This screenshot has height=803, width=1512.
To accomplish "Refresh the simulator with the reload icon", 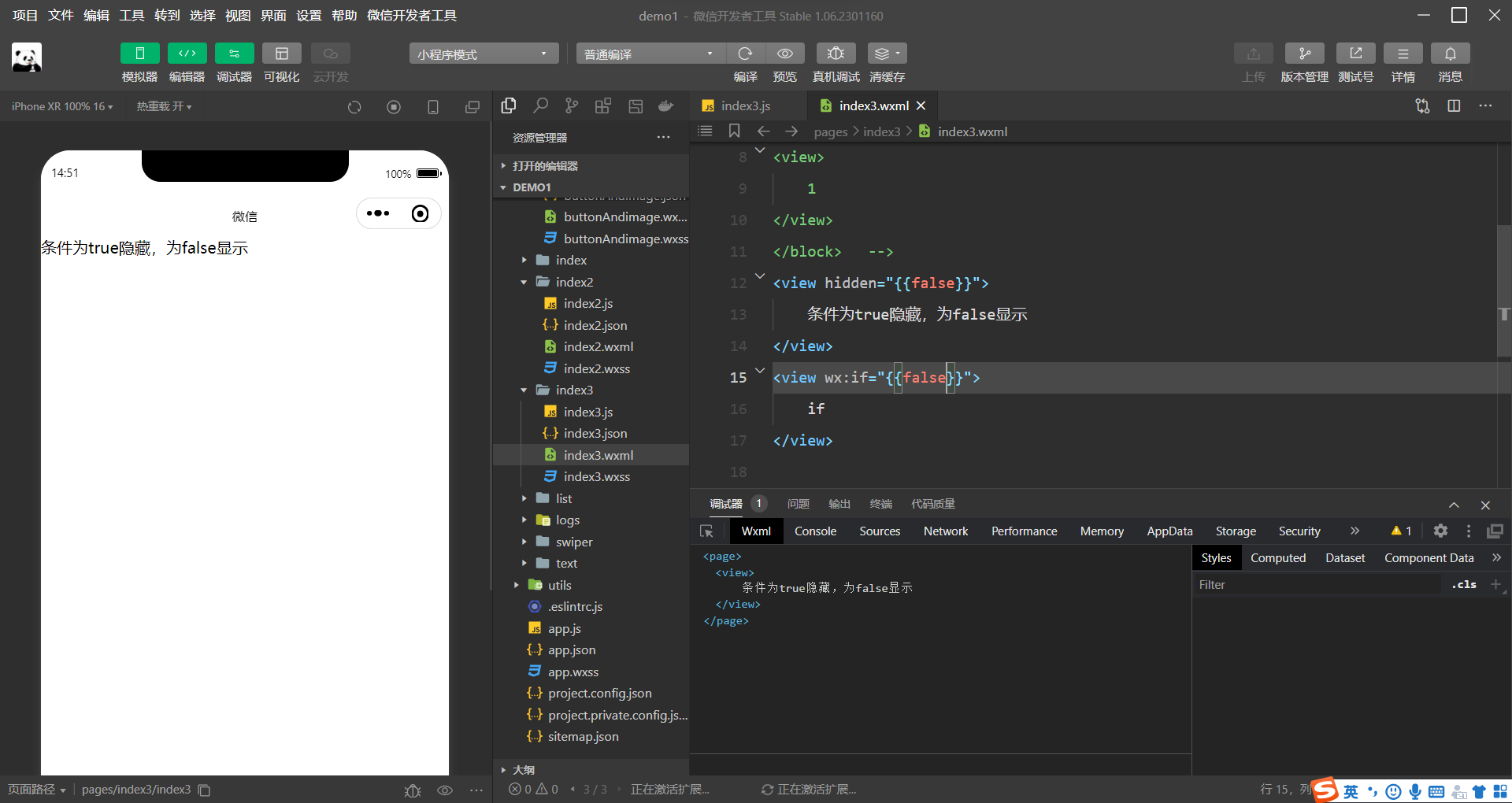I will tap(354, 106).
